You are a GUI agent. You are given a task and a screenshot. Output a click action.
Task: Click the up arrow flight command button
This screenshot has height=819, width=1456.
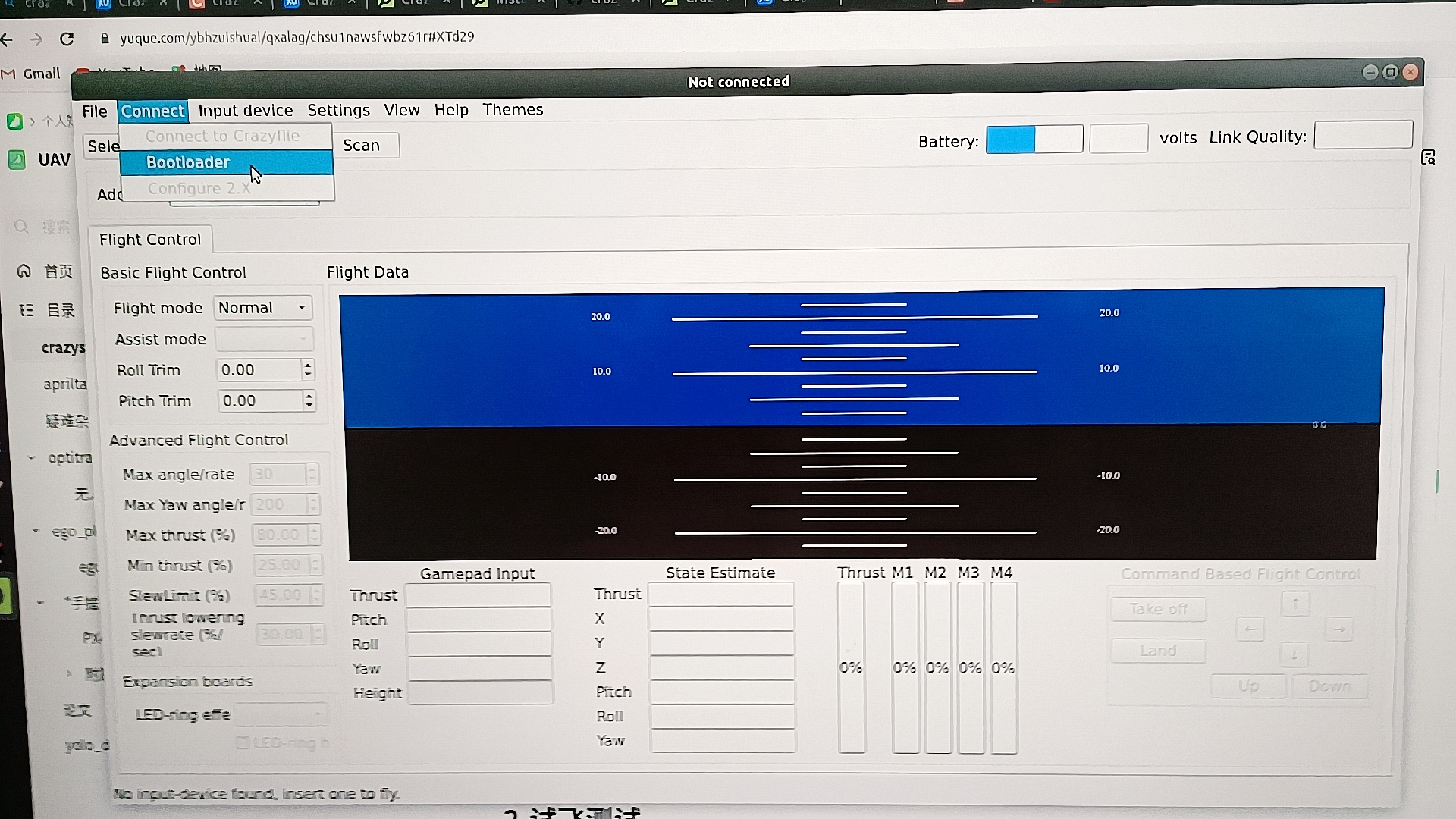[1295, 604]
